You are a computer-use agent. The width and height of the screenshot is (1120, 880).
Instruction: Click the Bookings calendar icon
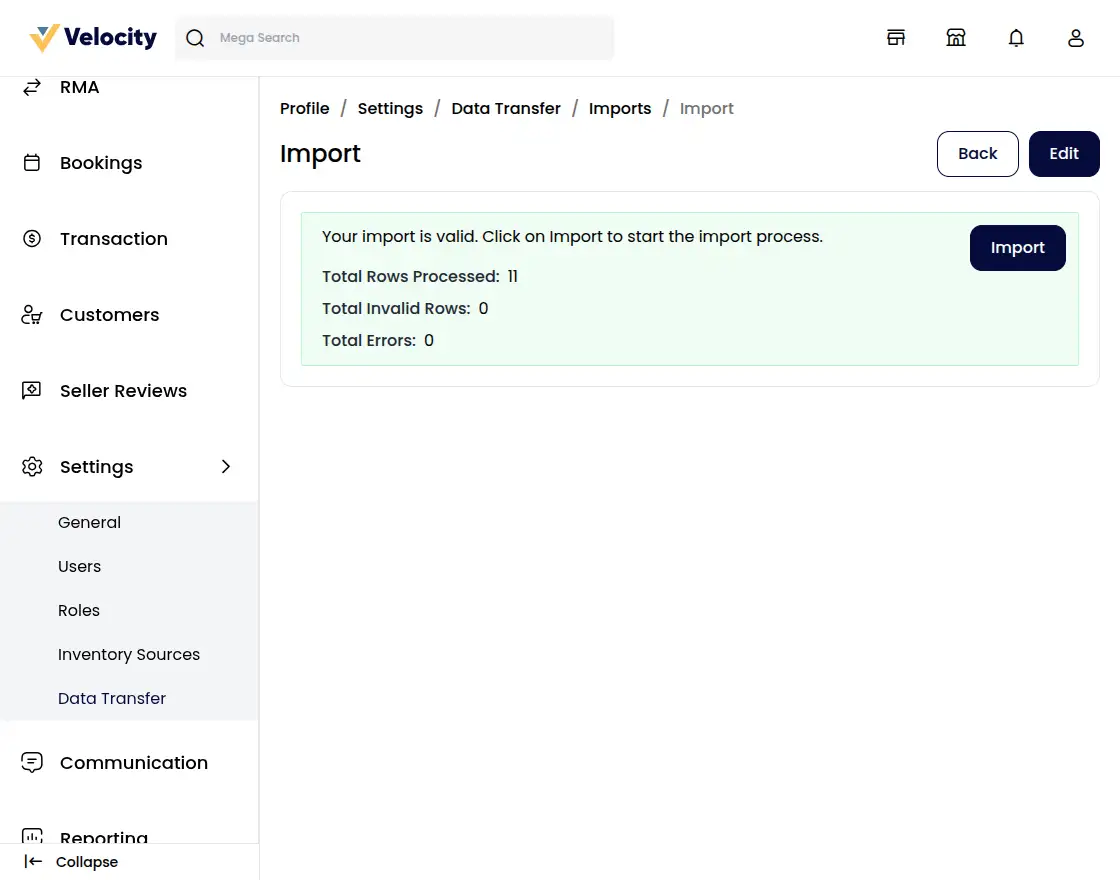pos(32,163)
